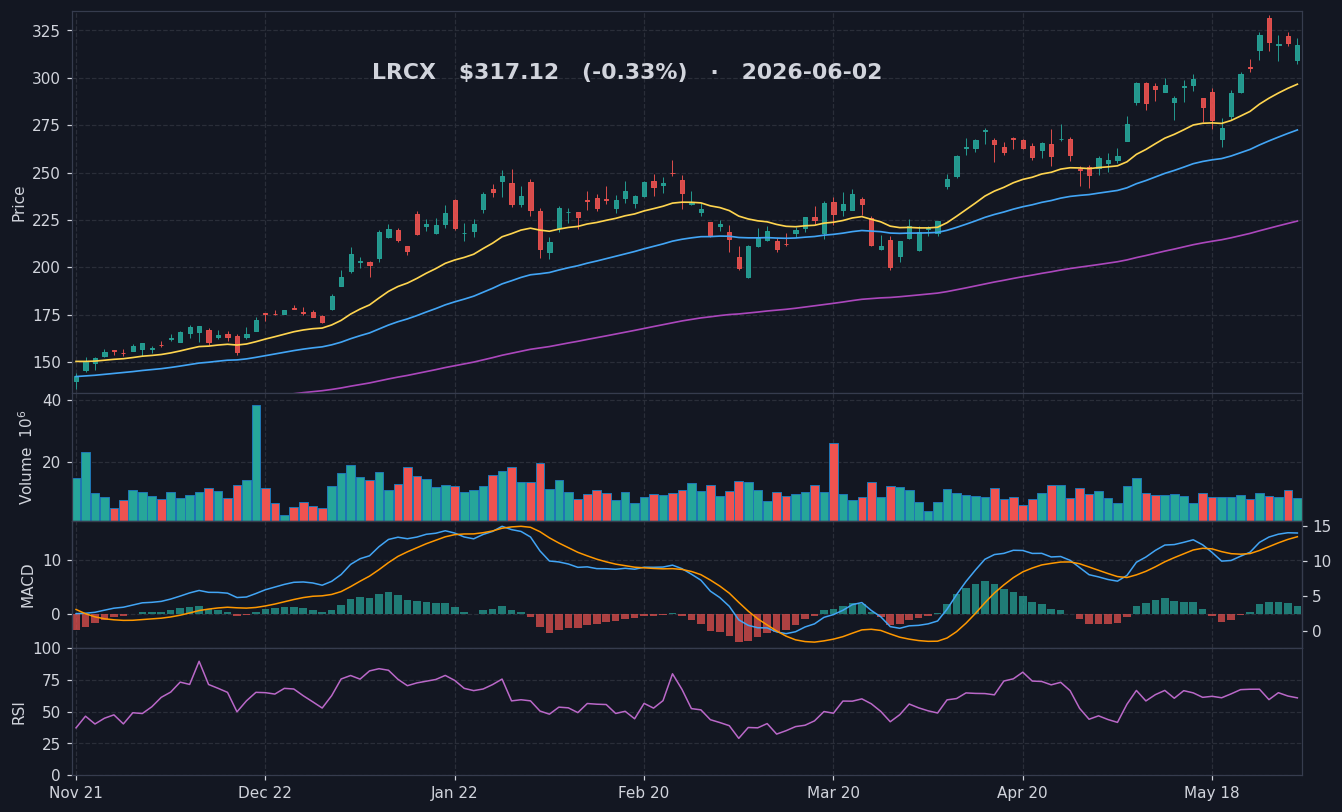Click the tallest volume bar near Dec 22

coord(256,463)
